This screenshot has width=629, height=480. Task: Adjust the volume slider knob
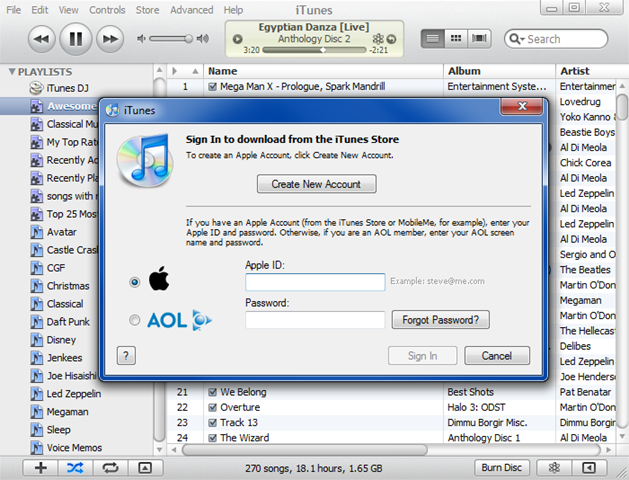[188, 38]
